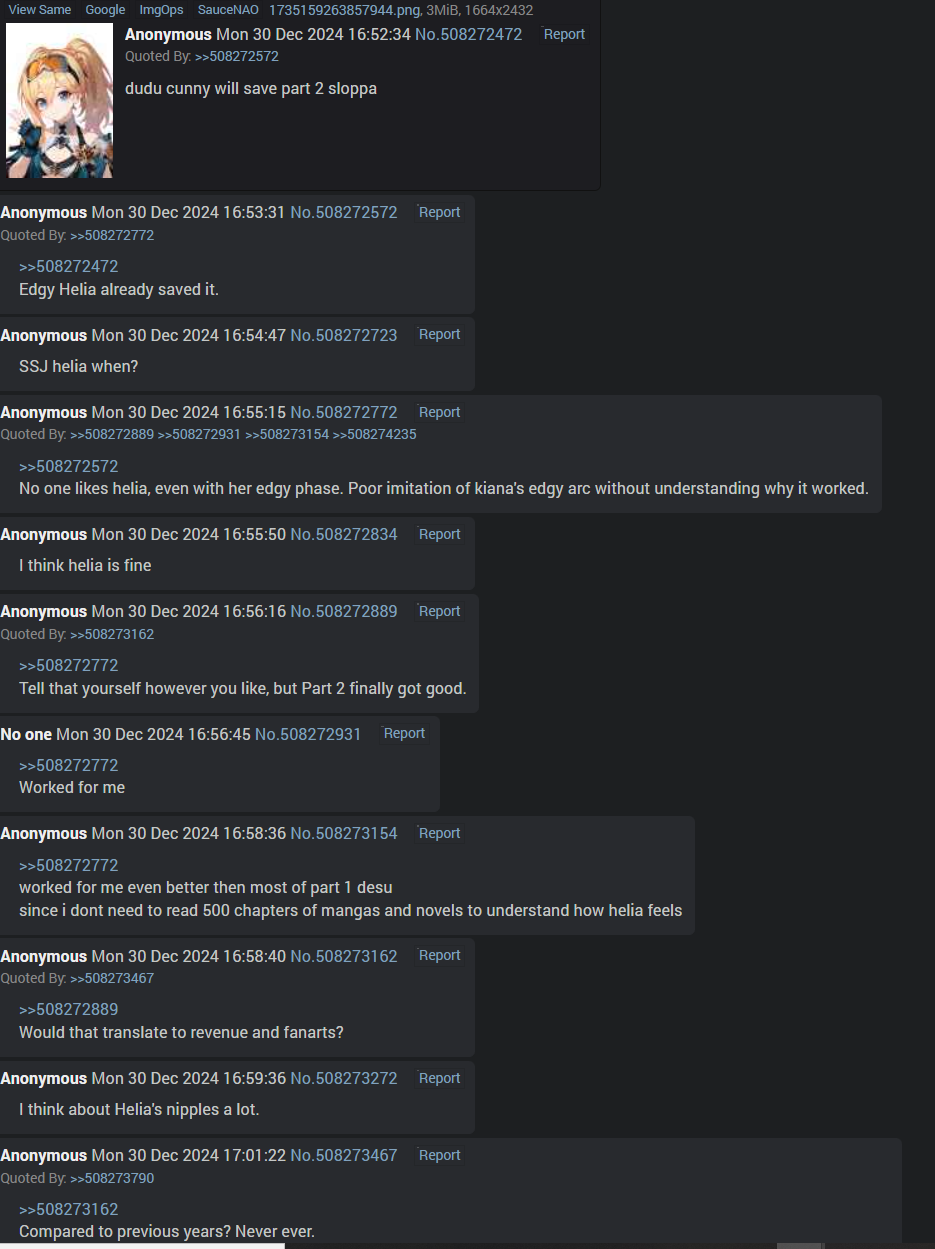Follow quoted-by link >>508274235
935x1249 pixels.
(374, 434)
